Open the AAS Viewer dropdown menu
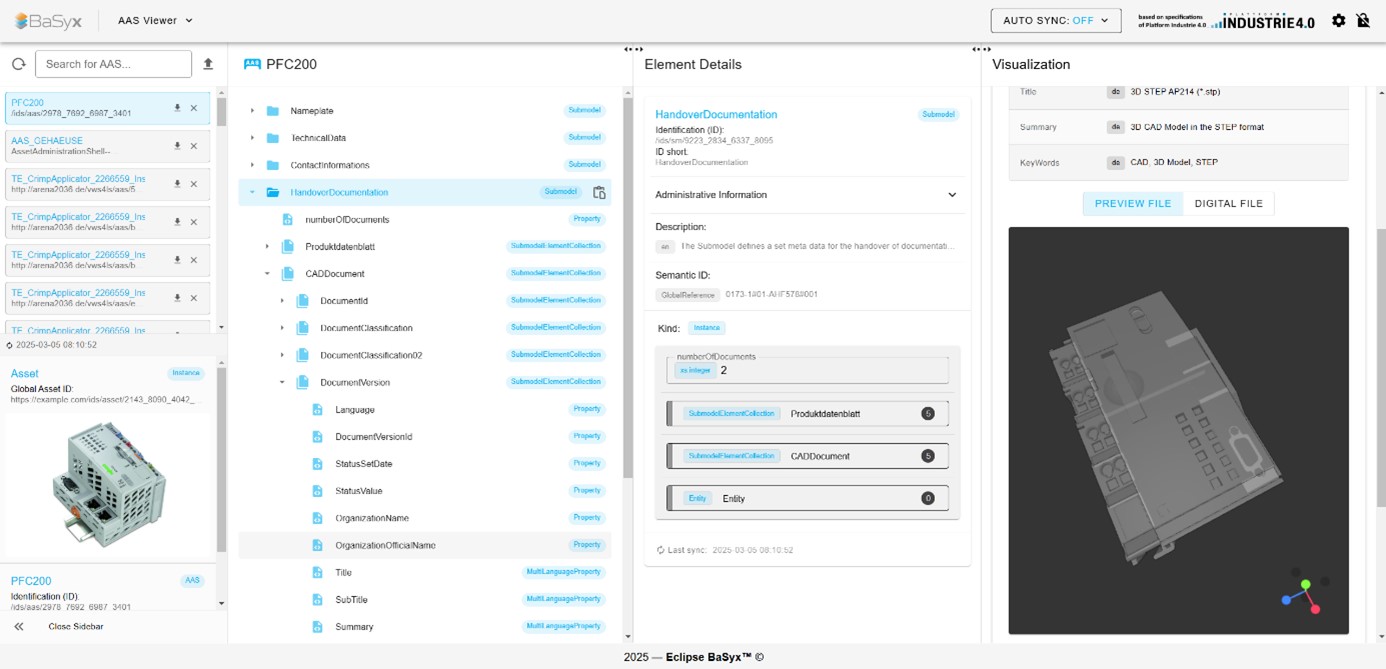The width and height of the screenshot is (1386, 669). click(155, 20)
